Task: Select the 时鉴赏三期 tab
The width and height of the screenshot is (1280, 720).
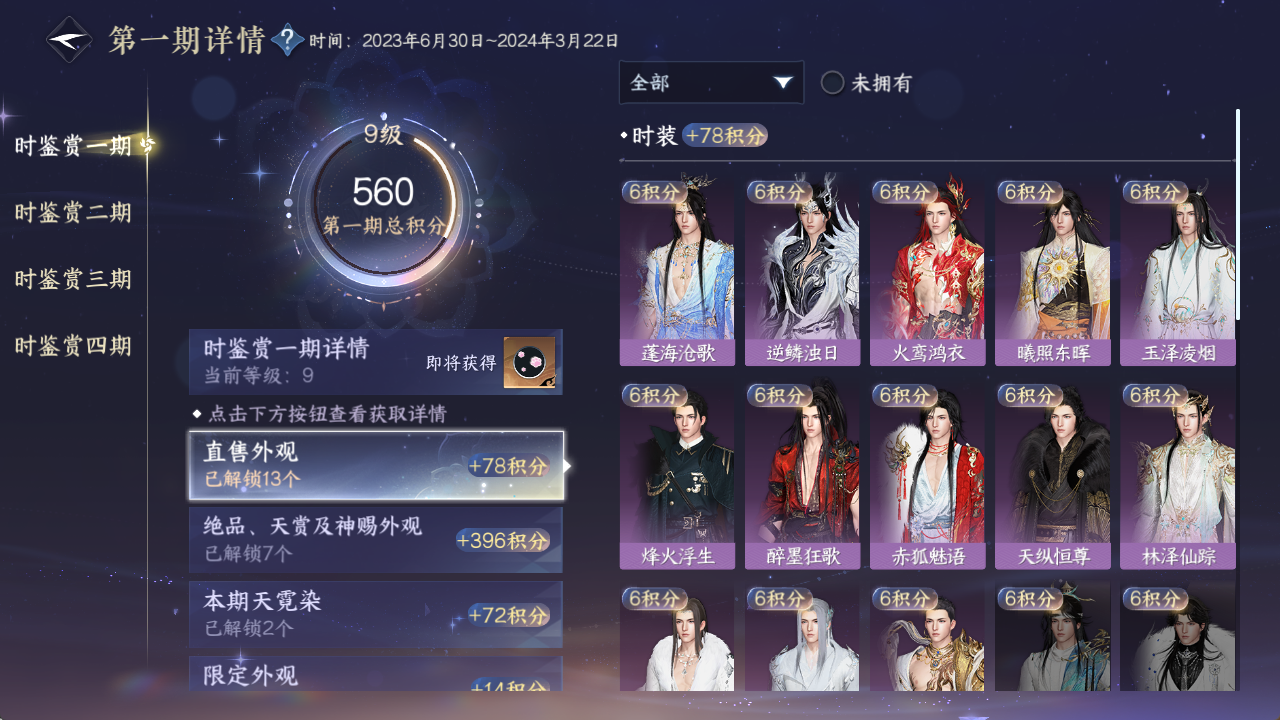Action: click(73, 280)
